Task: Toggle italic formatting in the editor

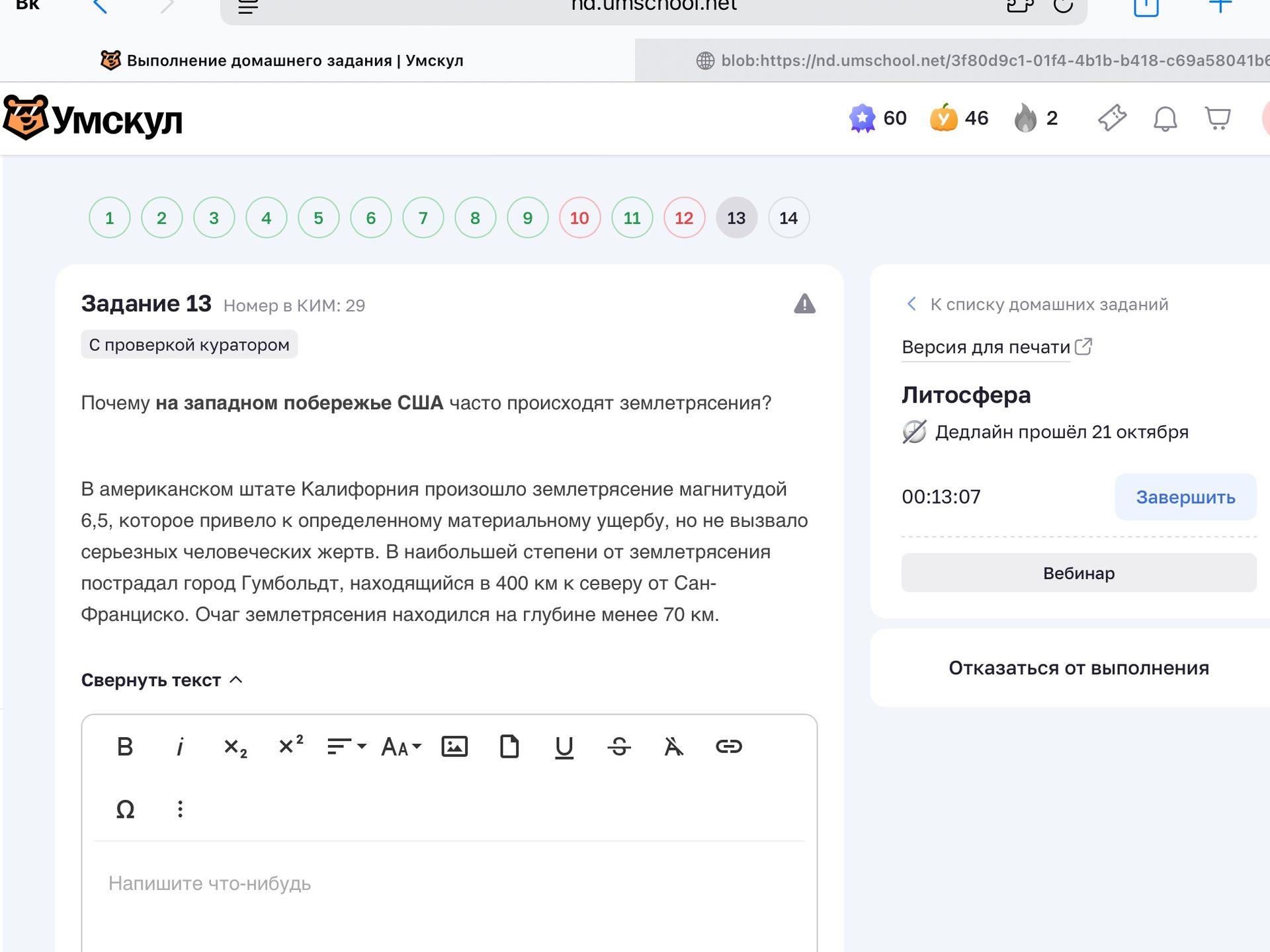Action: 180,746
